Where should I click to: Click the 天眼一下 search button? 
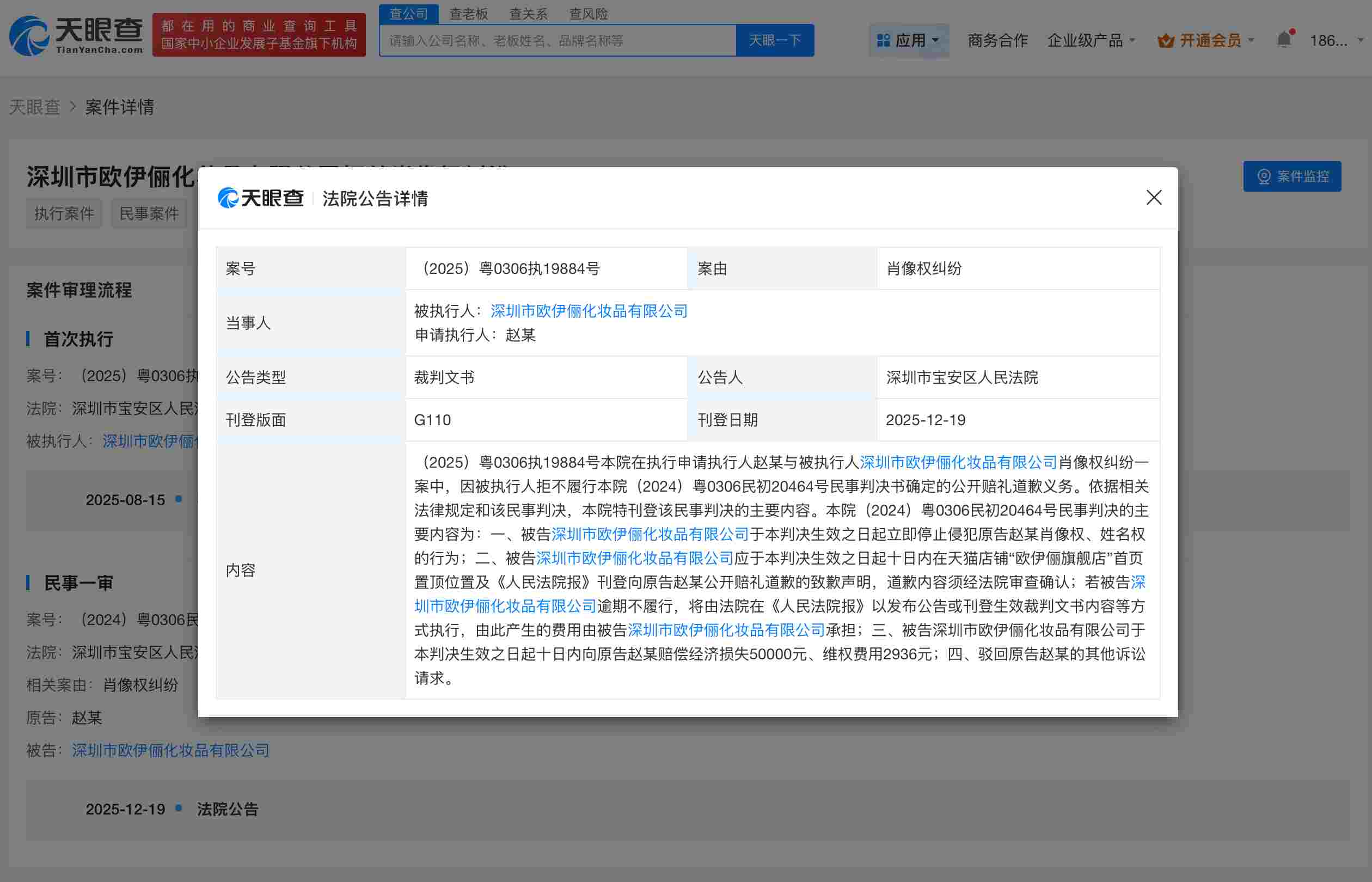pos(775,40)
